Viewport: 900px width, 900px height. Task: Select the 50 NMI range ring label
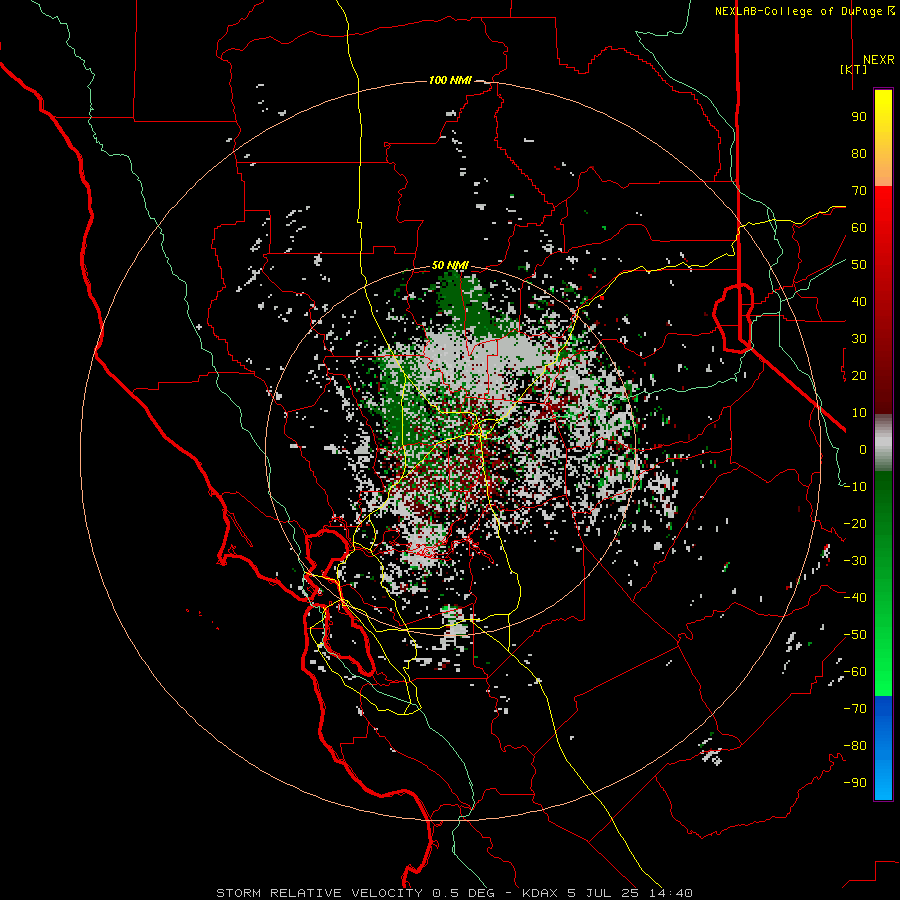(x=450, y=265)
